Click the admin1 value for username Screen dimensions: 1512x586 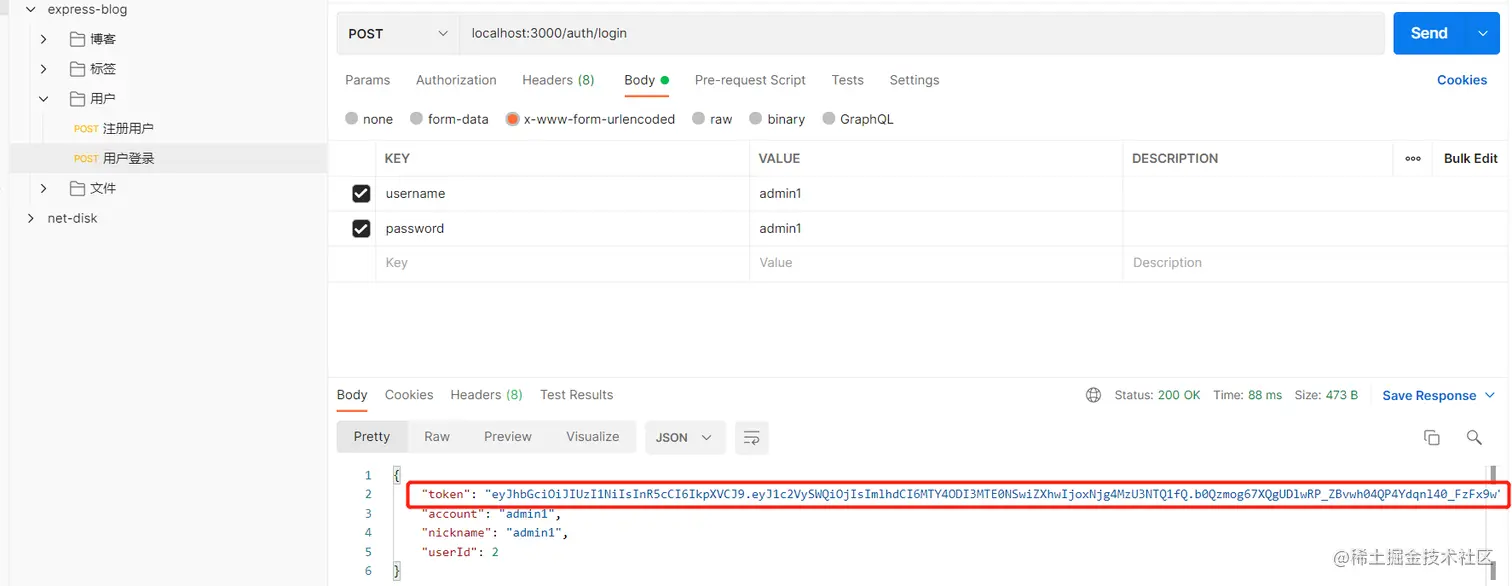click(x=936, y=194)
